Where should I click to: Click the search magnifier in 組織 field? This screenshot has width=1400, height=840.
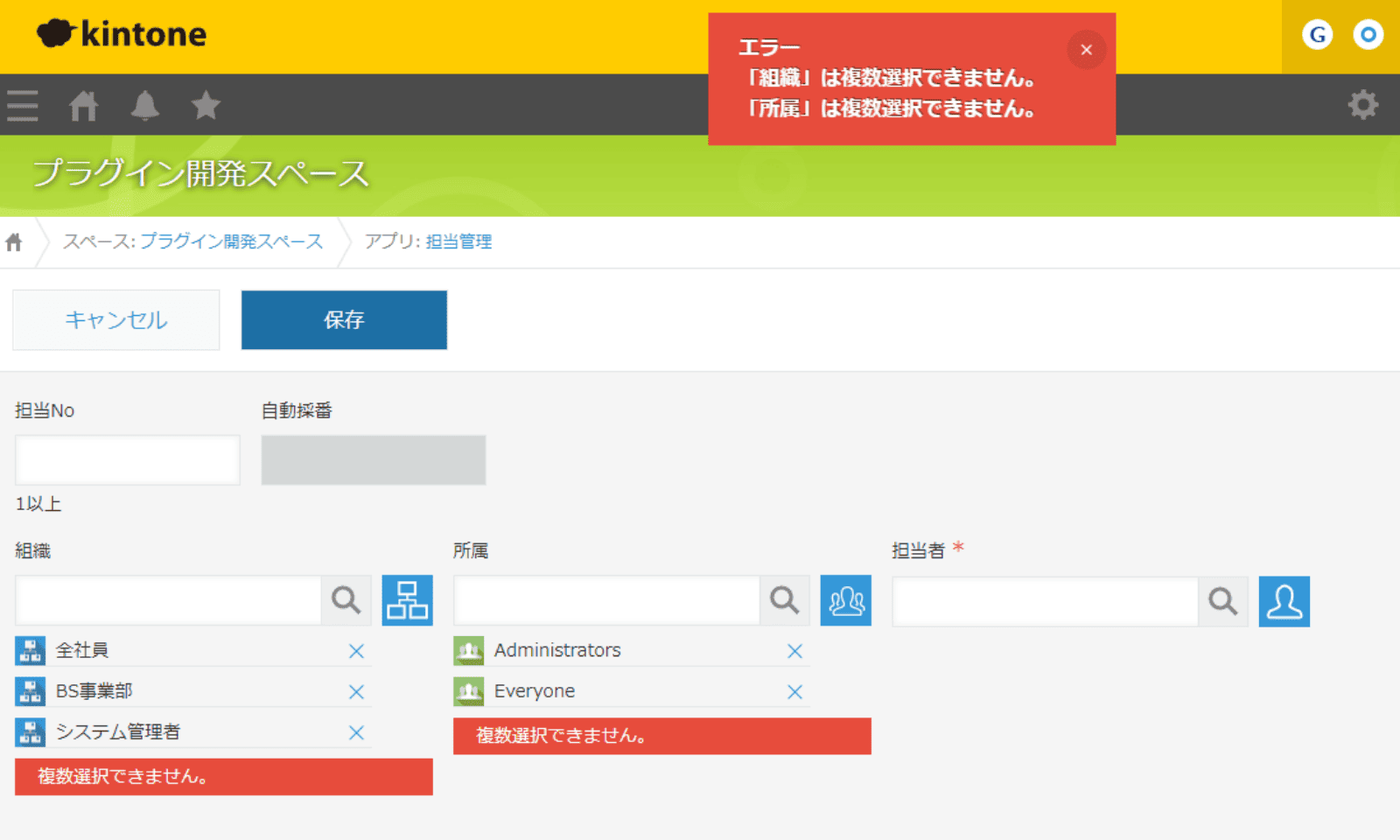tap(346, 600)
